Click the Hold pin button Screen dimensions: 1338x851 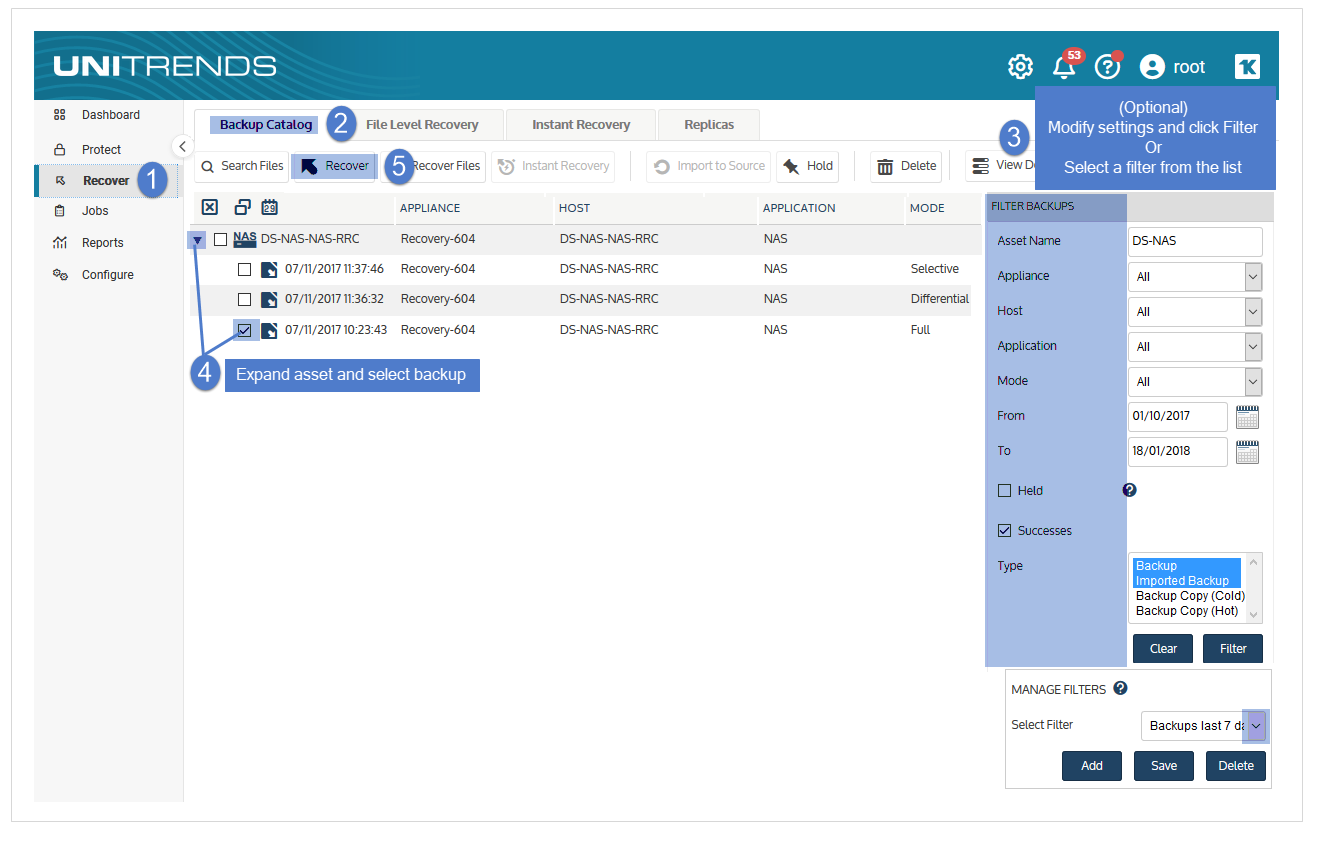(x=807, y=166)
